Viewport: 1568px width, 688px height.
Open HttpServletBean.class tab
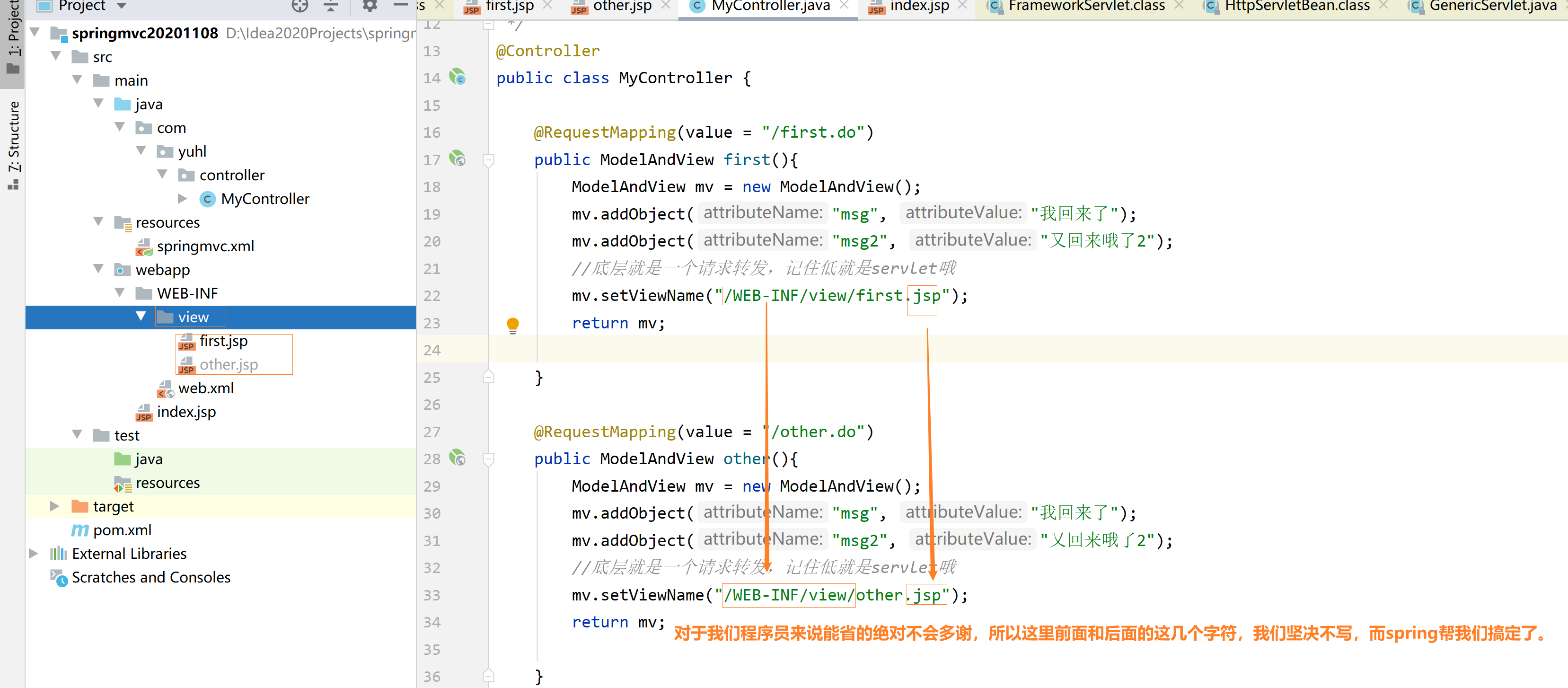[1296, 6]
